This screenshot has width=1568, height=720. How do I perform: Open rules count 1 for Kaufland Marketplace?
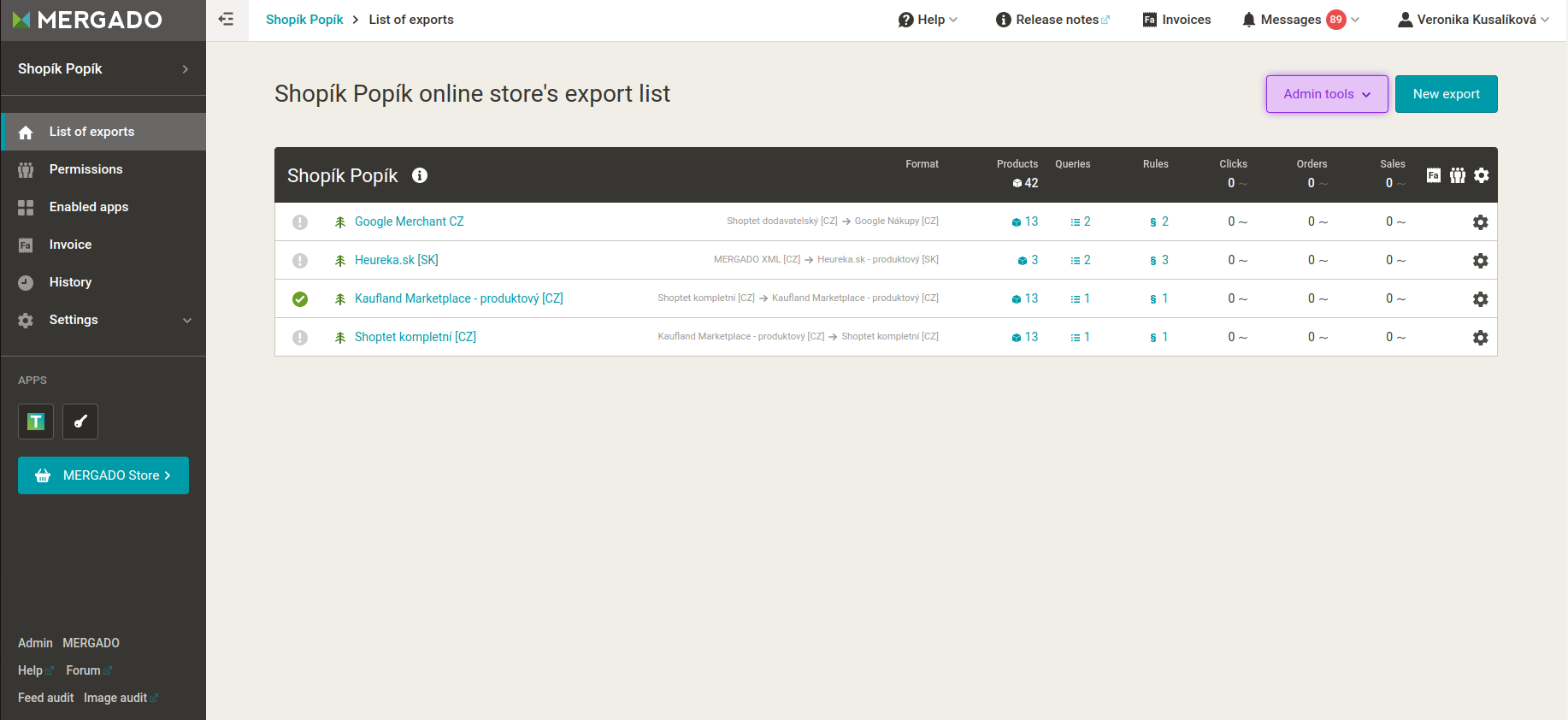click(x=1159, y=298)
